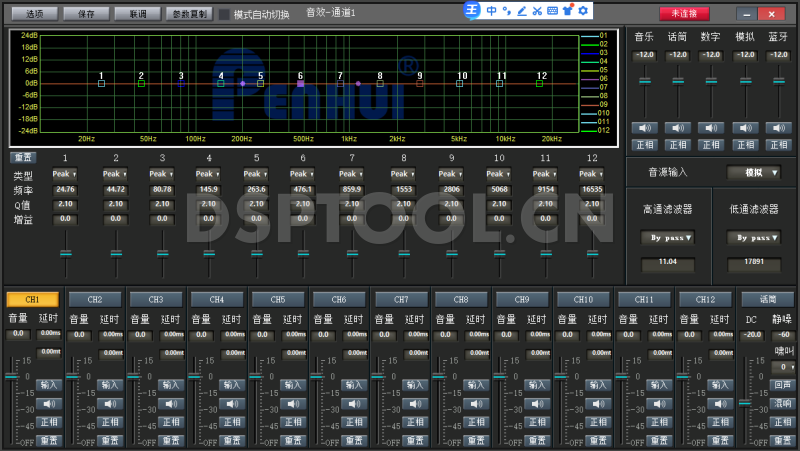Viewport: 800px width, 451px height.
Task: Toggle 正相 phase button on CH2
Action: [x=110, y=422]
